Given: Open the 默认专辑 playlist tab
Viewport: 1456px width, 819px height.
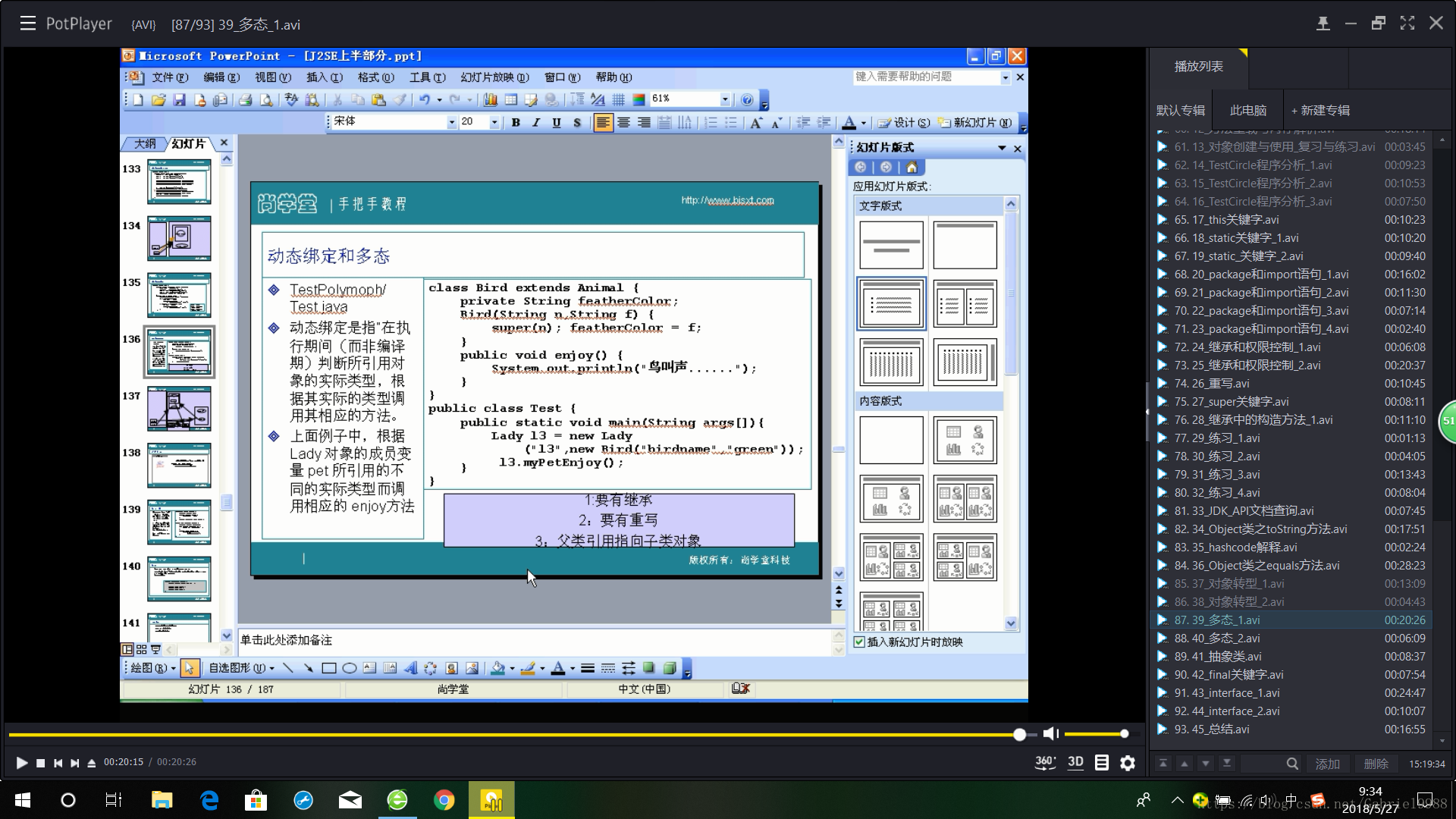Looking at the screenshot, I should (1180, 111).
